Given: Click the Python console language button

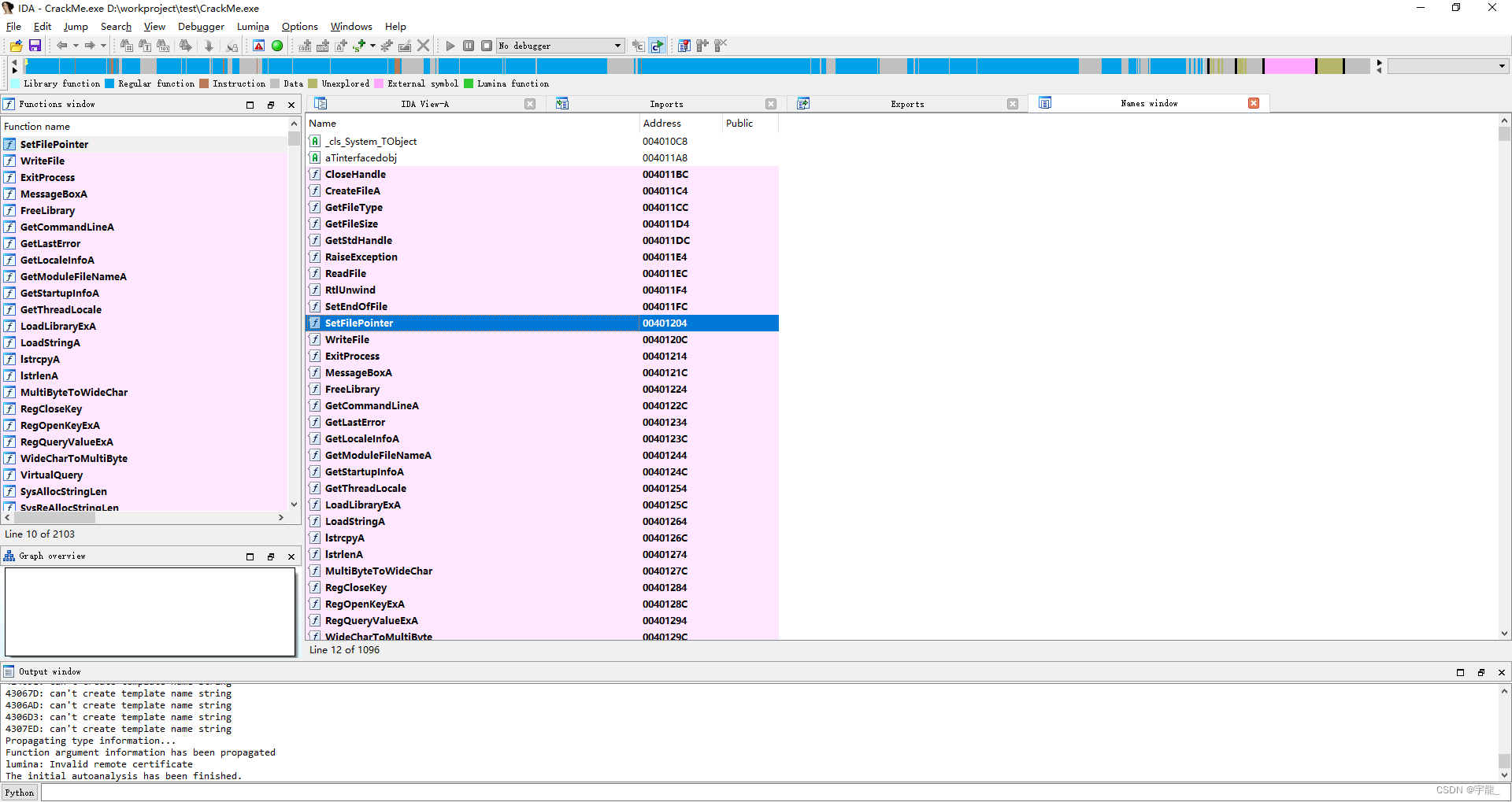Looking at the screenshot, I should click(20, 793).
